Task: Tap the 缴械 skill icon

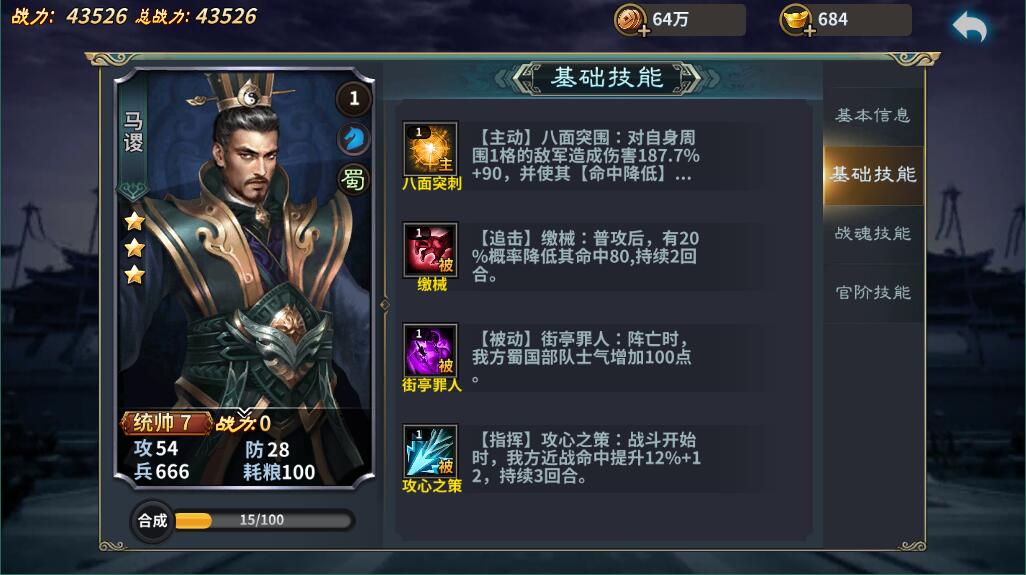Action: pyautogui.click(x=430, y=250)
